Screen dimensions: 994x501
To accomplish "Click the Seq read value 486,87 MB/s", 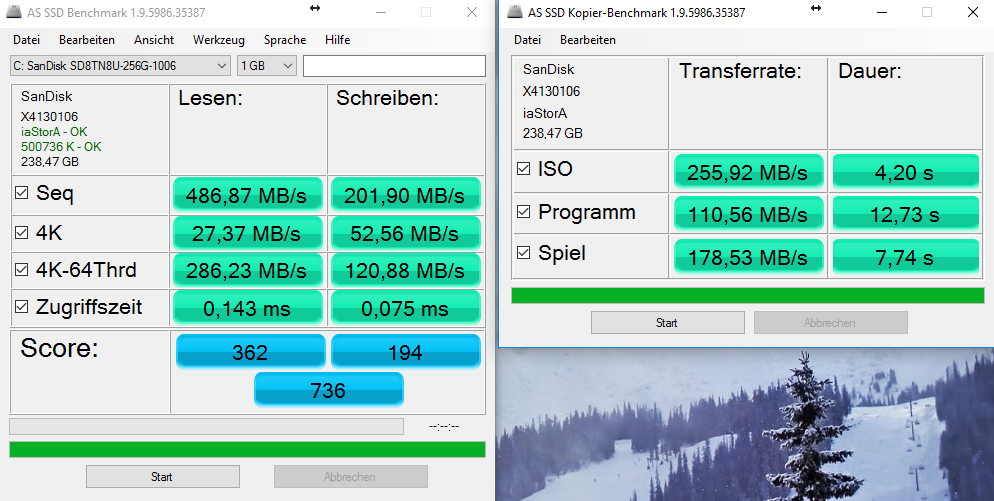I will click(247, 195).
